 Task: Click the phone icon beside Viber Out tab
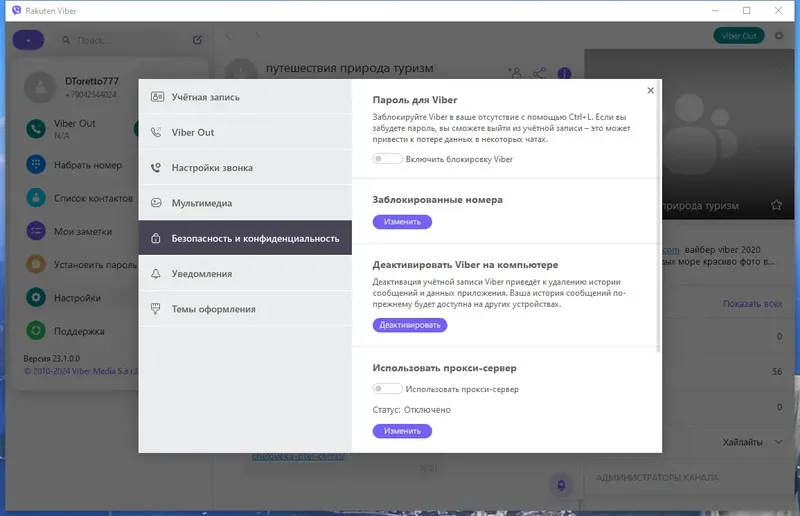tap(156, 132)
